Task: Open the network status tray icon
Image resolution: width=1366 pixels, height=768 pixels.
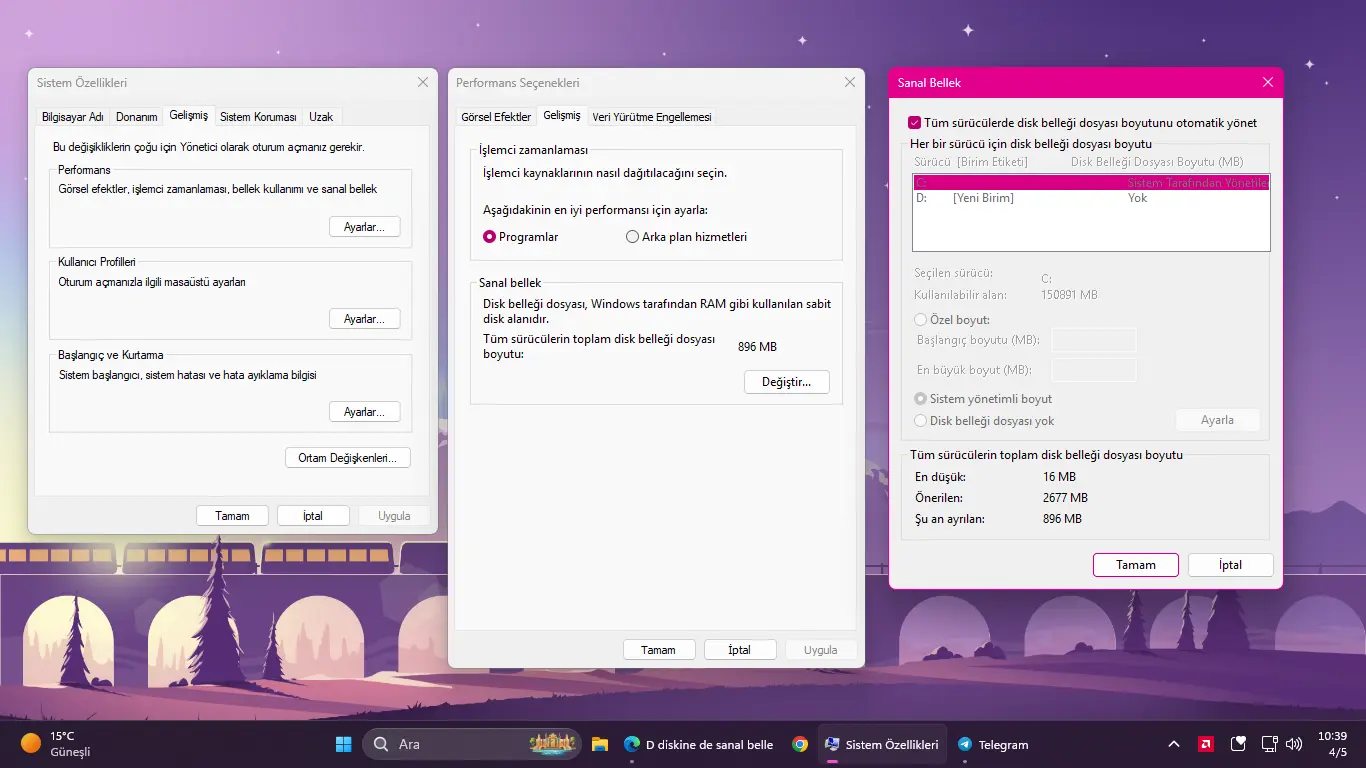Action: pyautogui.click(x=1269, y=744)
